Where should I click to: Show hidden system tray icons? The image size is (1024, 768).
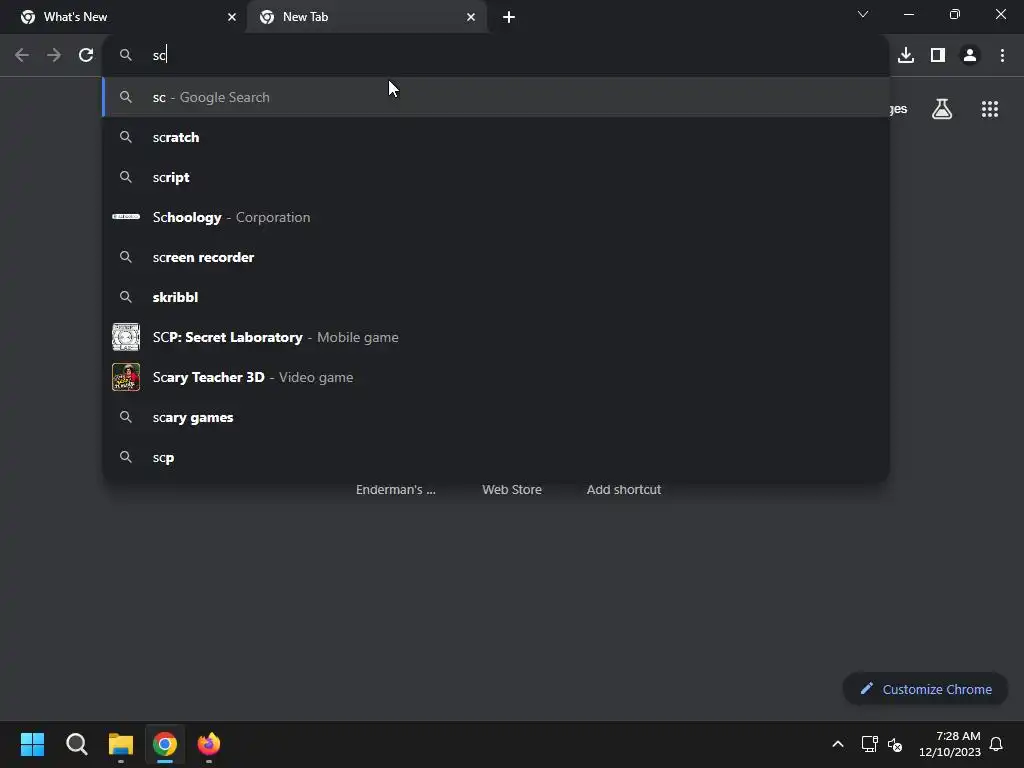coord(838,744)
